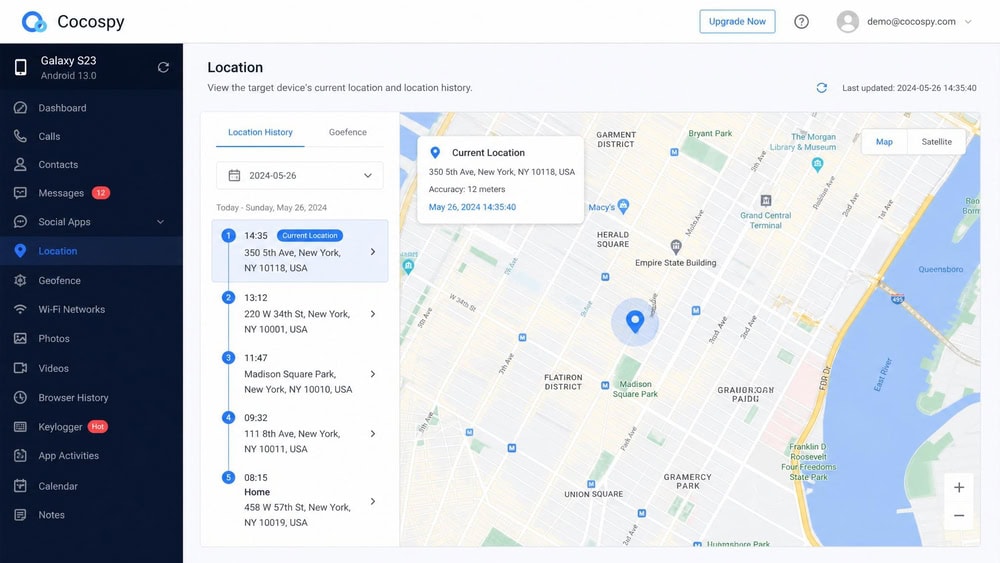Click the pin icon in Current Location popup
The image size is (1000, 563).
tap(435, 152)
